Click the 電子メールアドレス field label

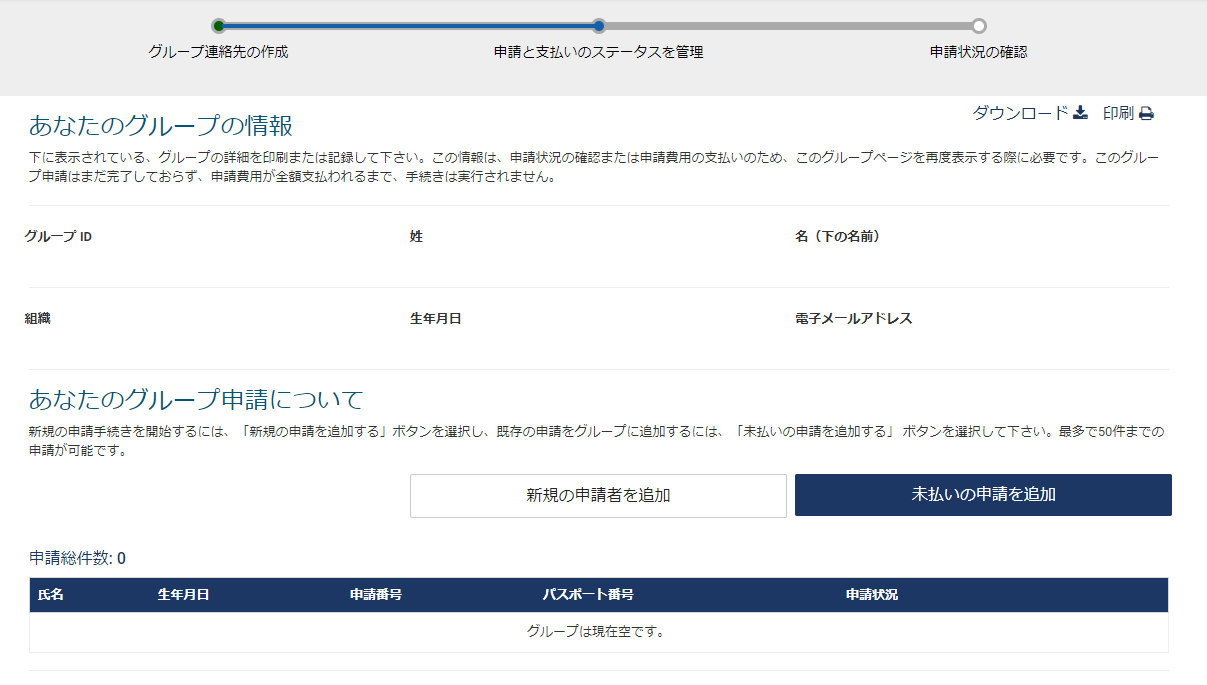(854, 319)
